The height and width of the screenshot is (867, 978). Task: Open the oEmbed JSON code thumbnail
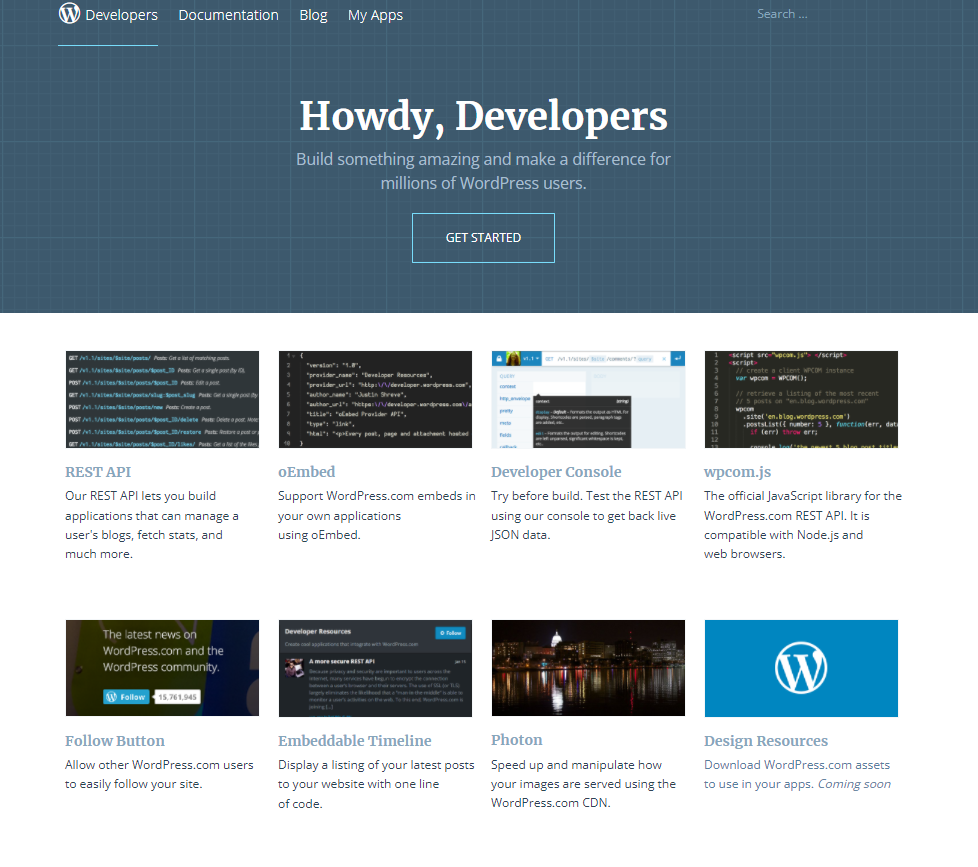click(x=375, y=399)
